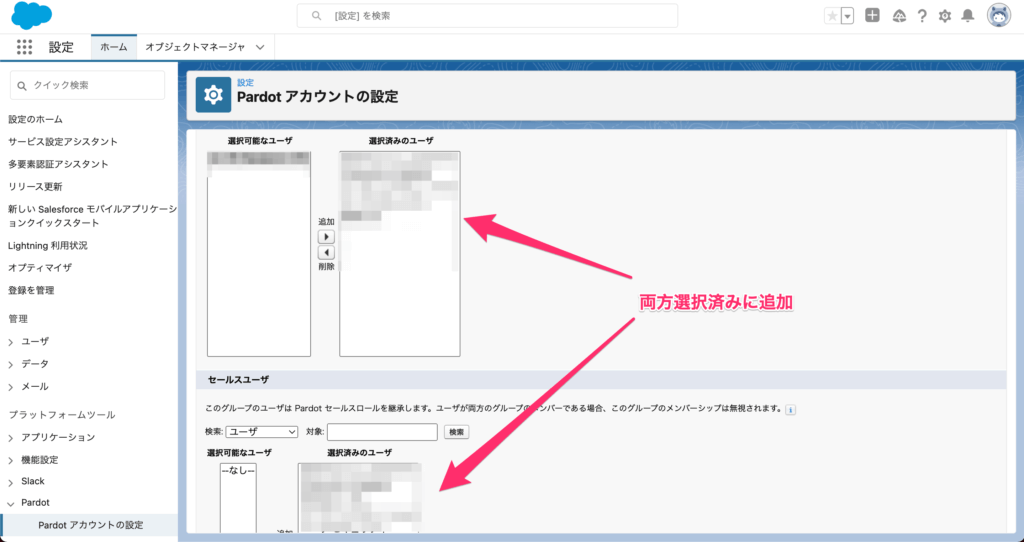Switch to the ホーム tab
Image resolution: width=1024 pixels, height=542 pixels.
point(114,47)
